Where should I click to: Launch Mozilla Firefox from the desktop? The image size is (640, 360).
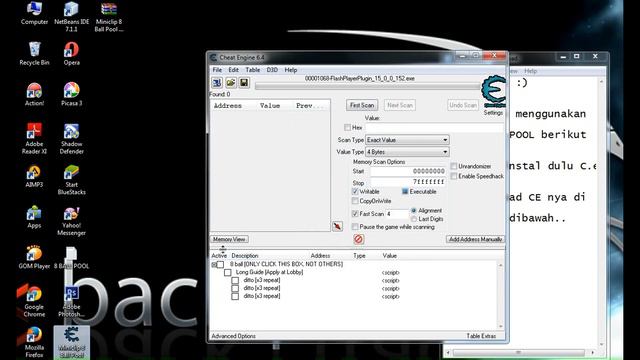pos(34,343)
